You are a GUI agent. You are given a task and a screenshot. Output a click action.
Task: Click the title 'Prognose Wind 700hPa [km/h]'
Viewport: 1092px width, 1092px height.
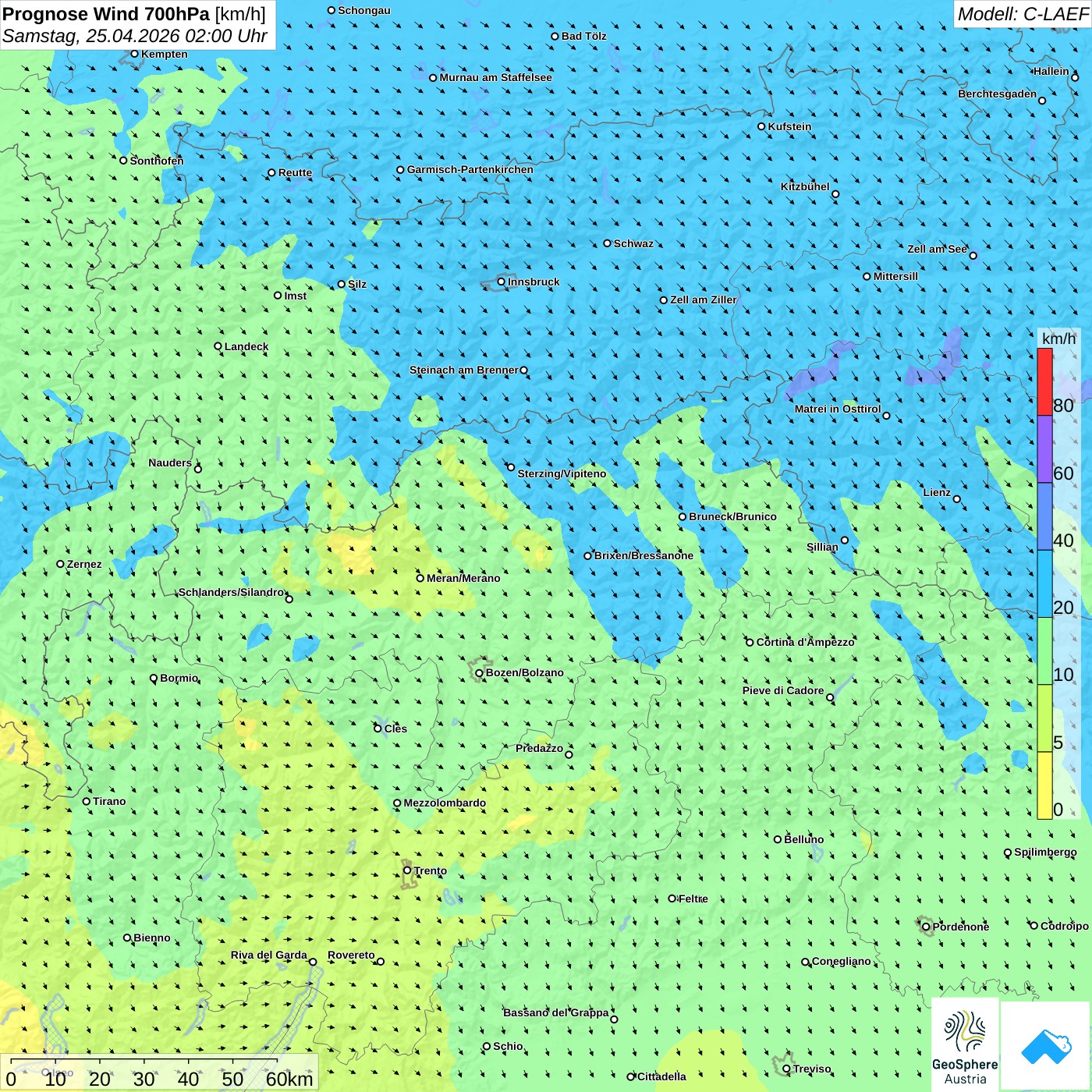click(x=134, y=14)
